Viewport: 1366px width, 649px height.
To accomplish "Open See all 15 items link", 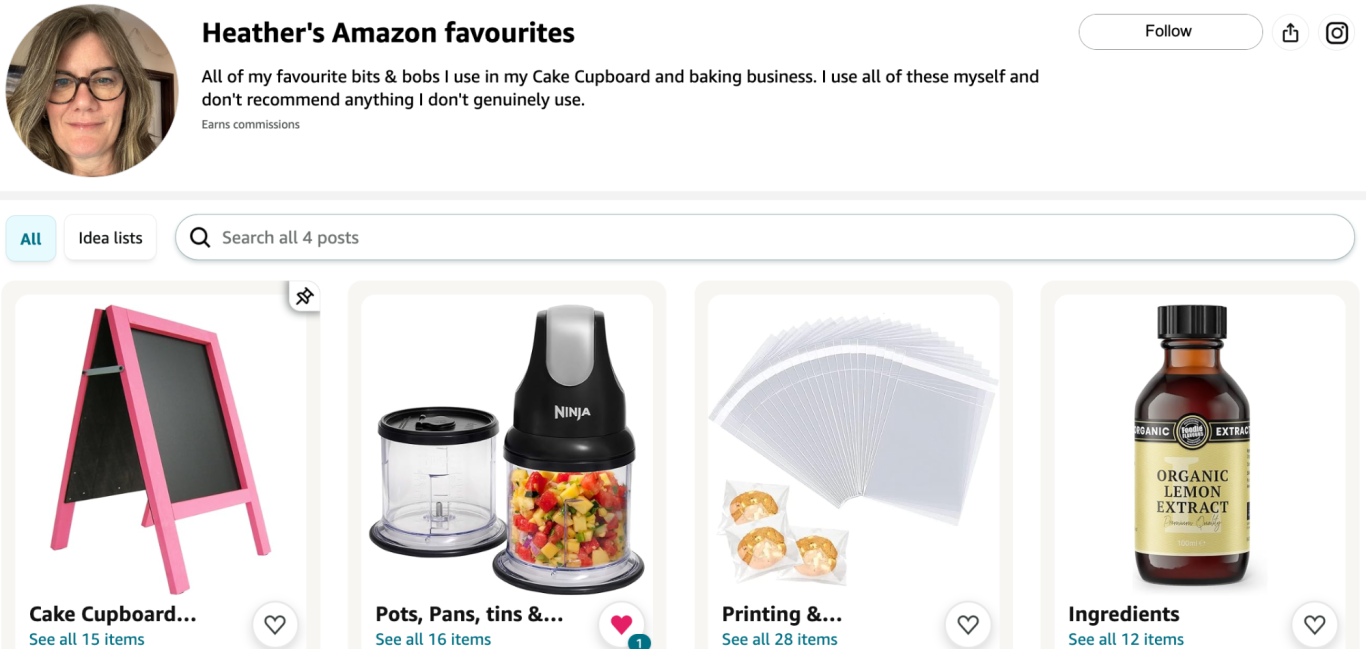I will pos(87,639).
